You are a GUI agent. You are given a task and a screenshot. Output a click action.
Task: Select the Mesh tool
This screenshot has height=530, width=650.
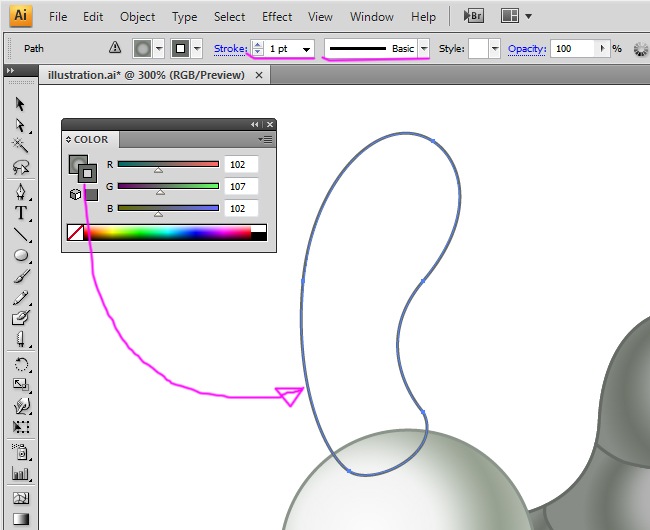[x=21, y=498]
